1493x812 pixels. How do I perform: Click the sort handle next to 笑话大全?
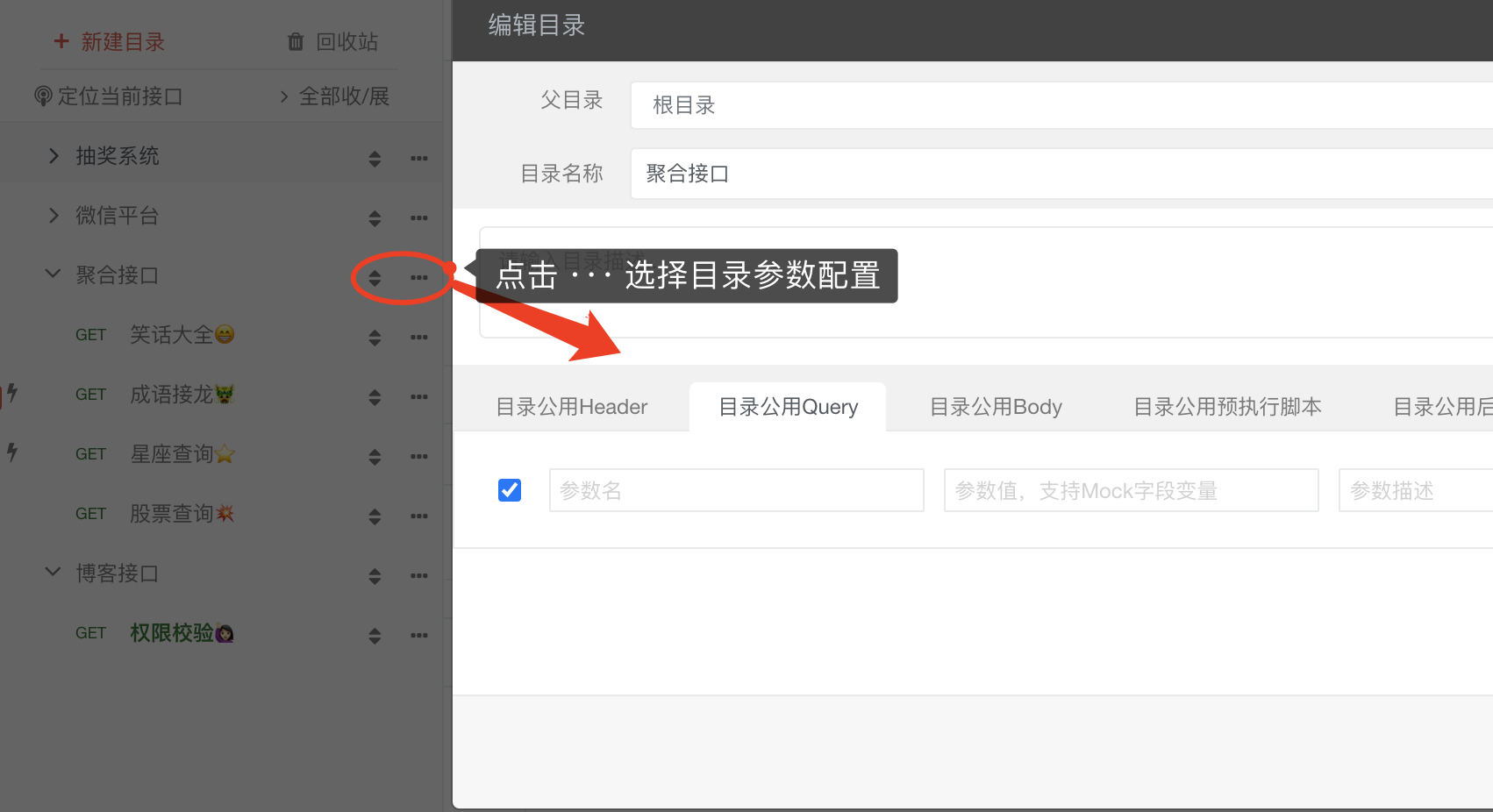(x=375, y=337)
